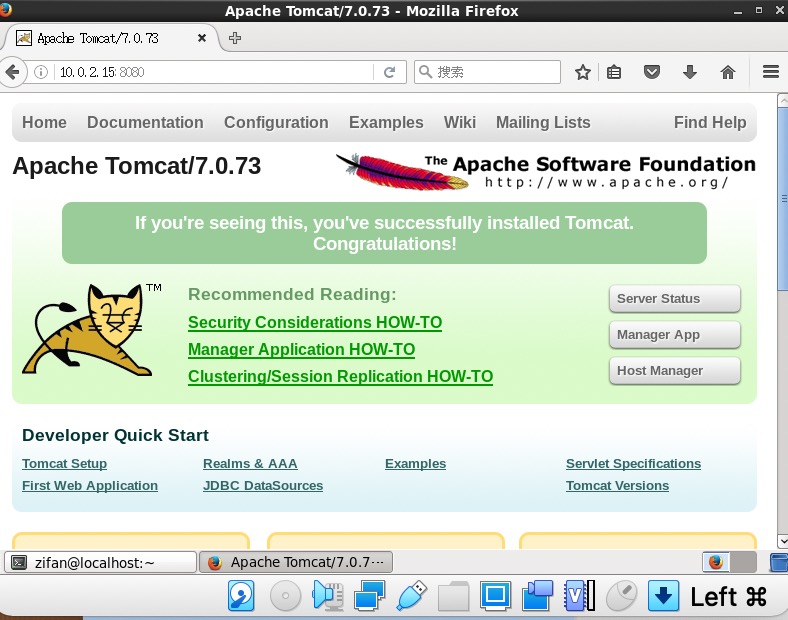This screenshot has width=788, height=620.
Task: Click the Firefox back arrow button
Action: tap(12, 72)
